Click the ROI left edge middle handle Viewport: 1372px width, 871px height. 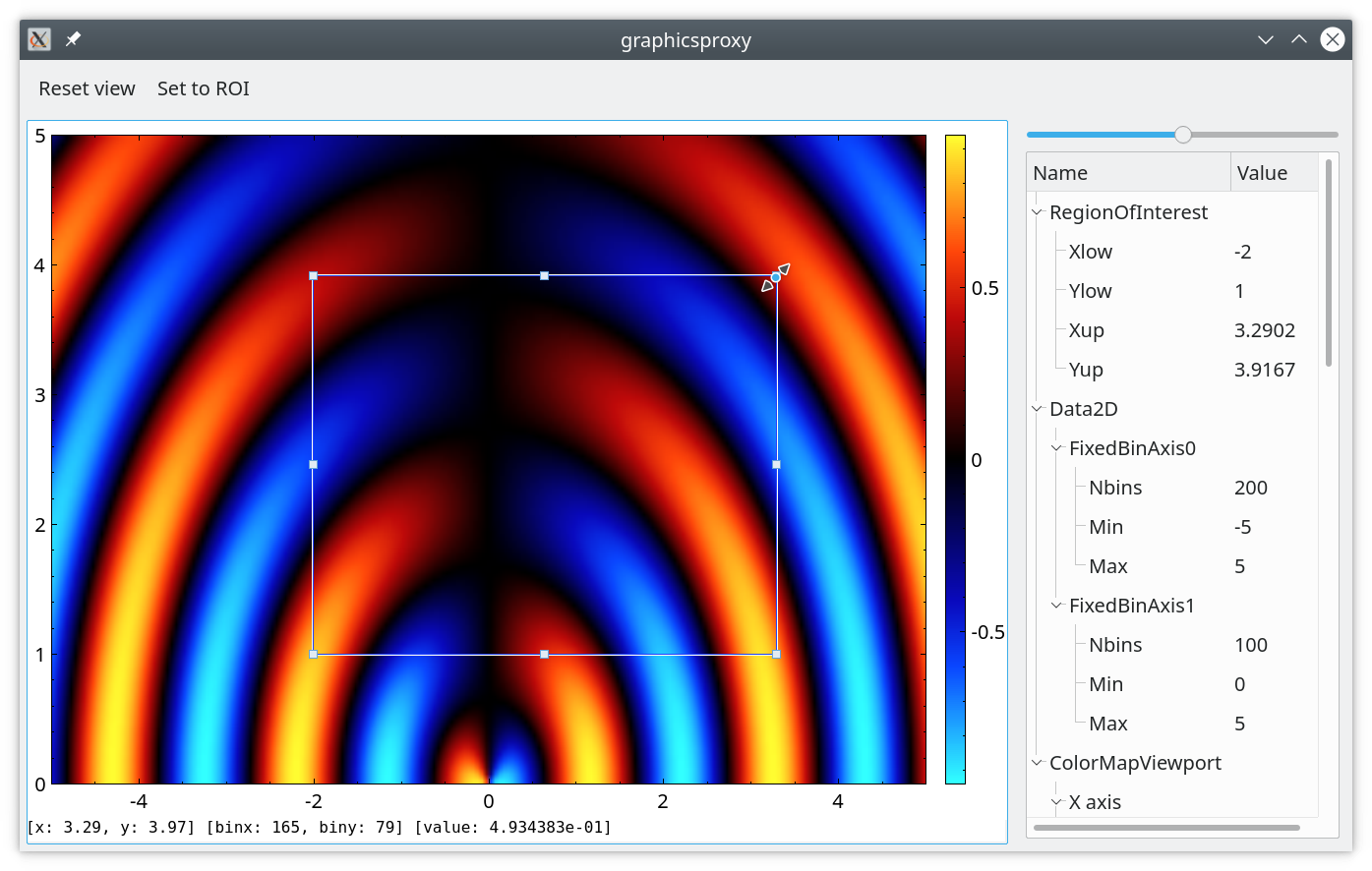pos(314,464)
